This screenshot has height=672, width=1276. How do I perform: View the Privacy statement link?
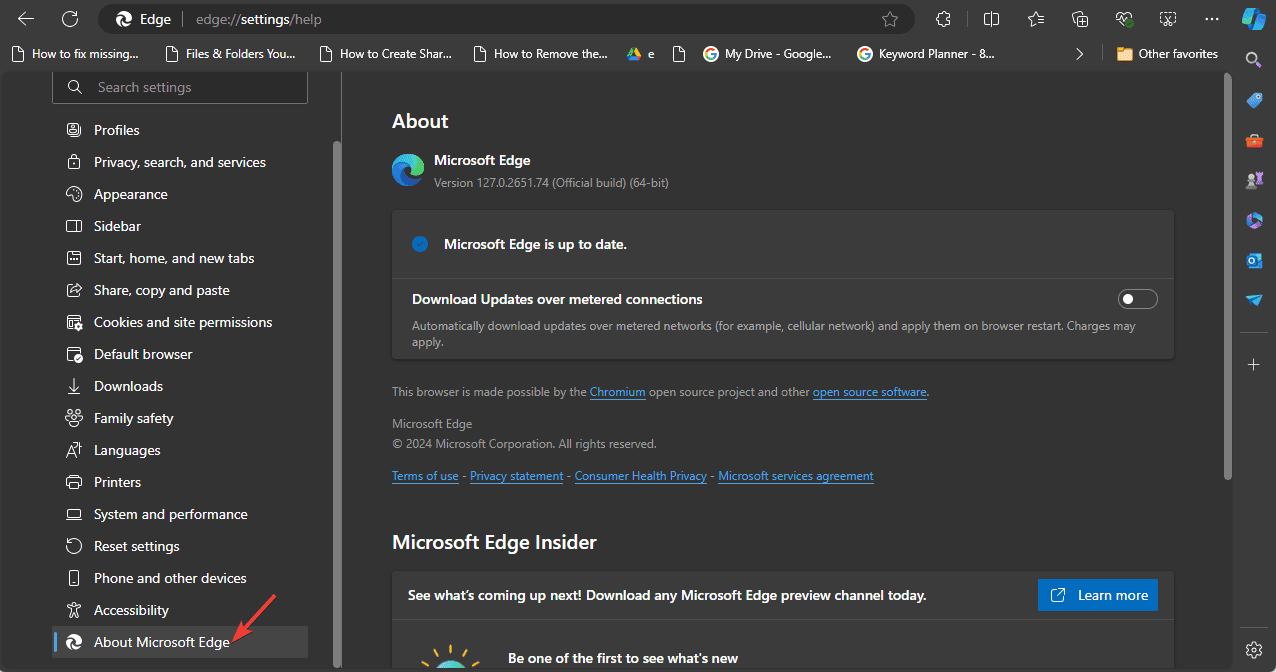[x=516, y=476]
